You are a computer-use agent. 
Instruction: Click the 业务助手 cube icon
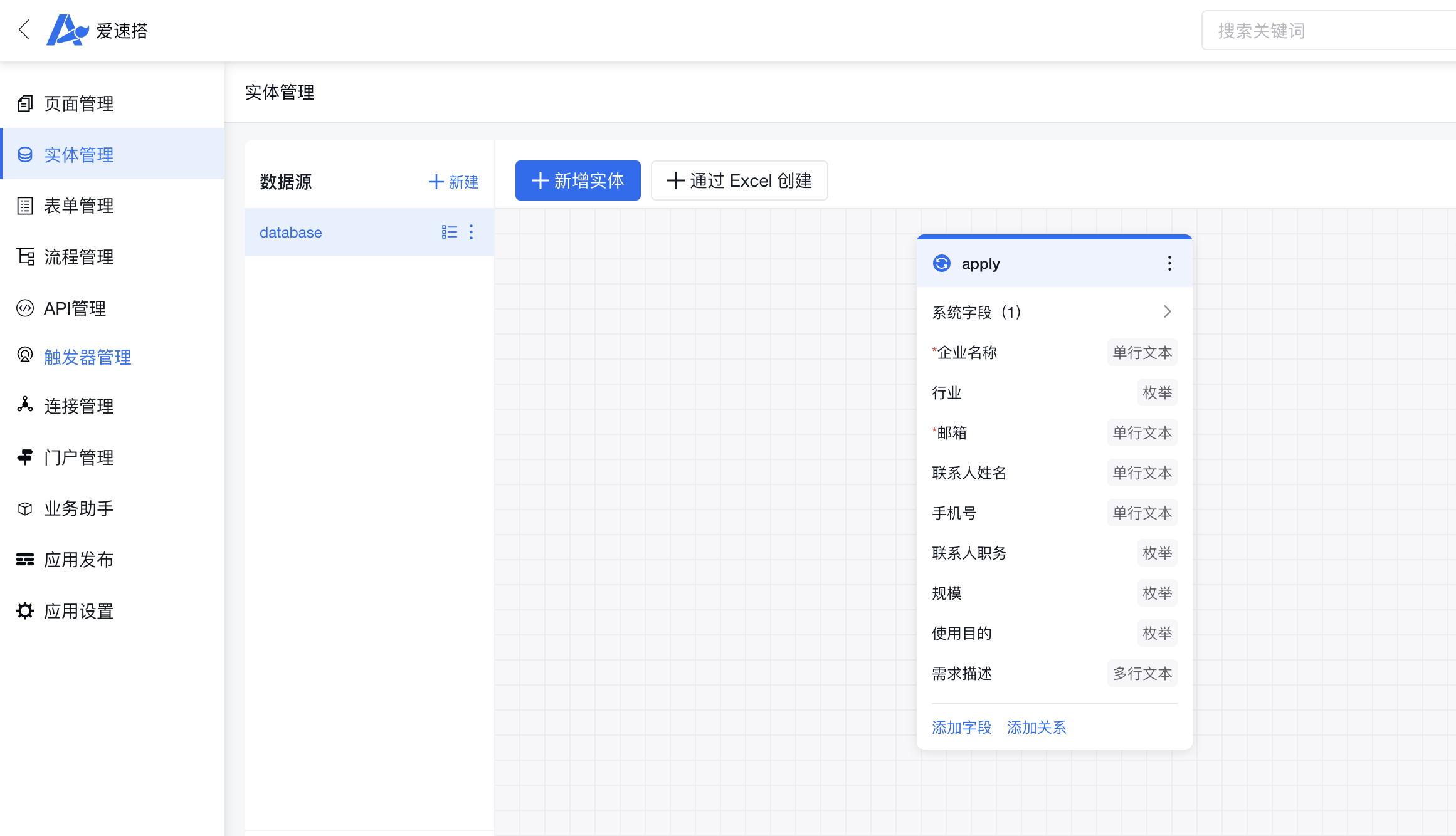point(25,509)
